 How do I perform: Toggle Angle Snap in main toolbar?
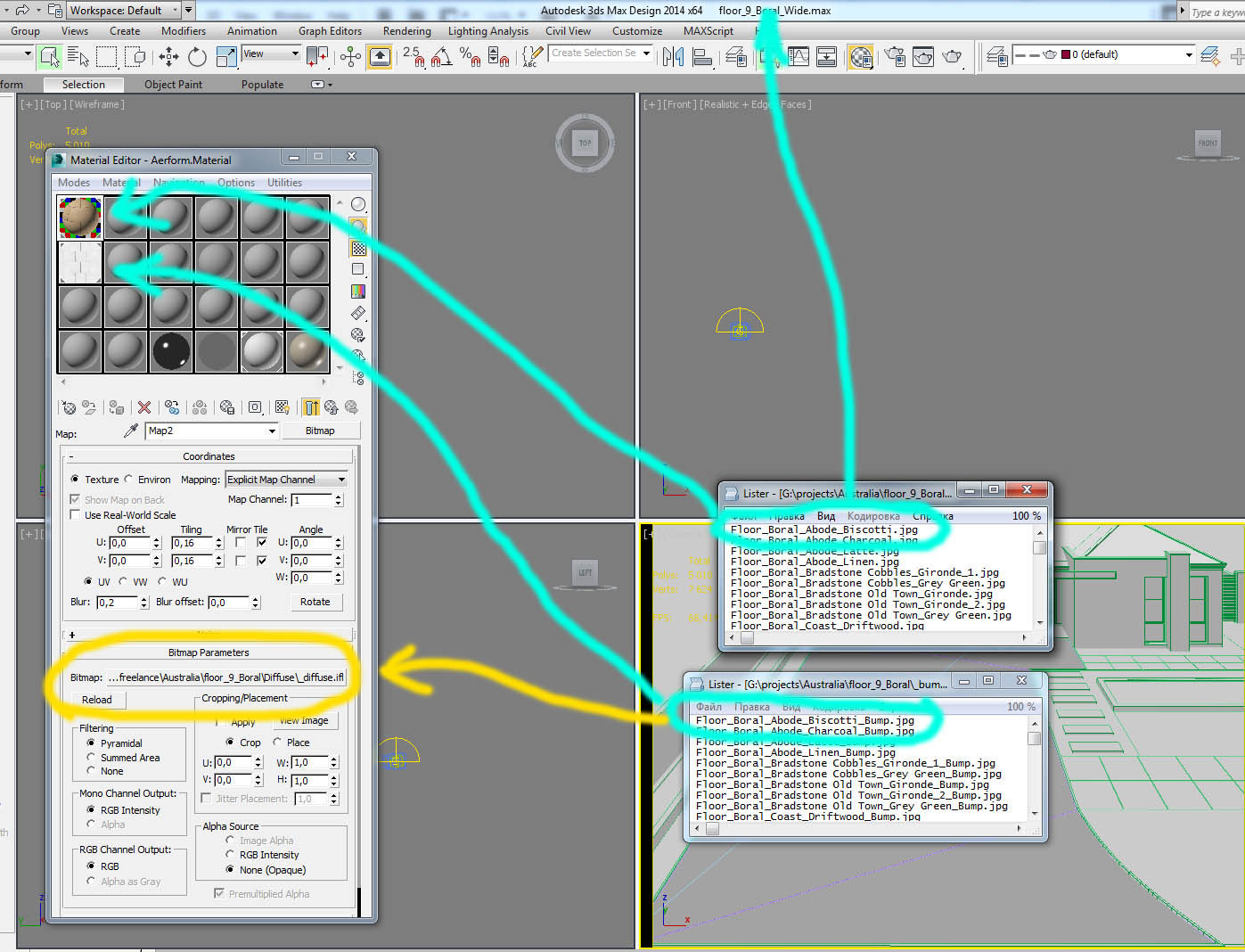tap(442, 56)
